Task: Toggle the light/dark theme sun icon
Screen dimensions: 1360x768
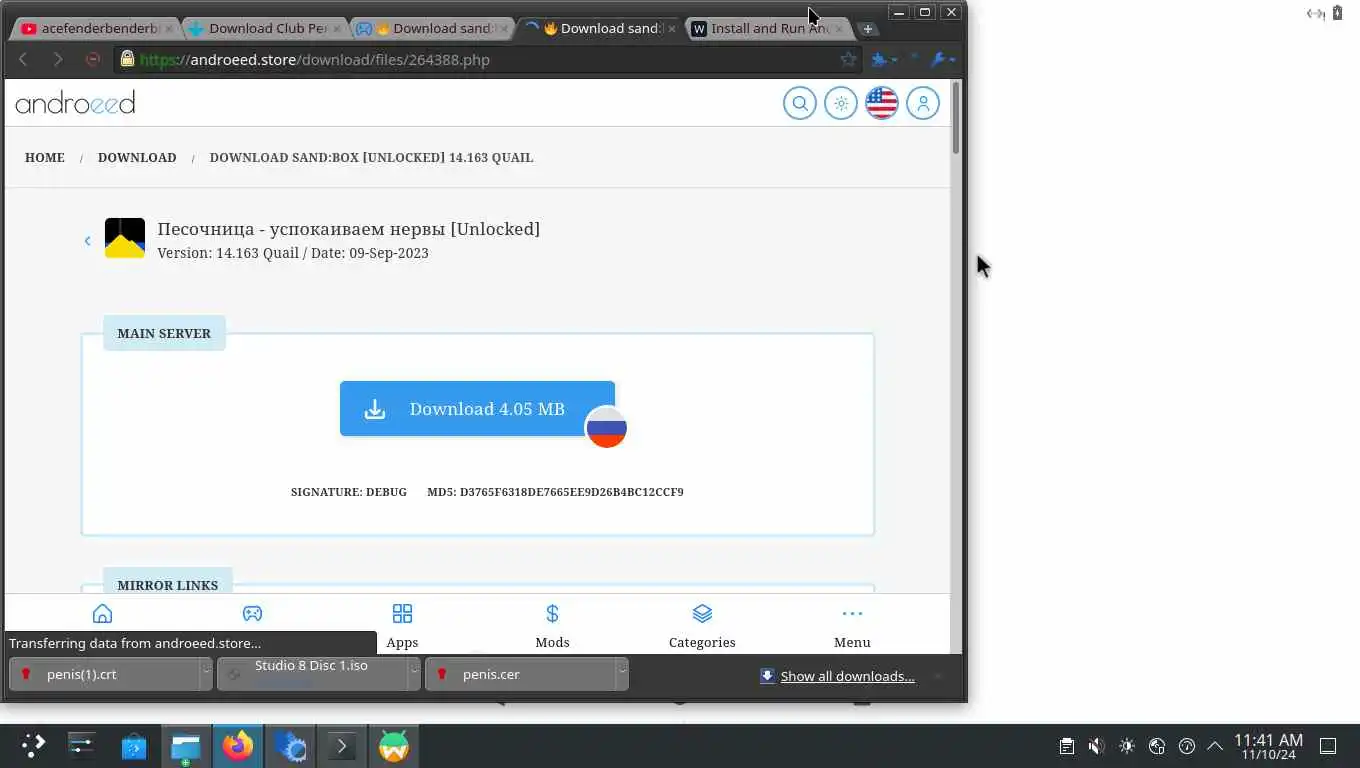Action: tap(841, 103)
